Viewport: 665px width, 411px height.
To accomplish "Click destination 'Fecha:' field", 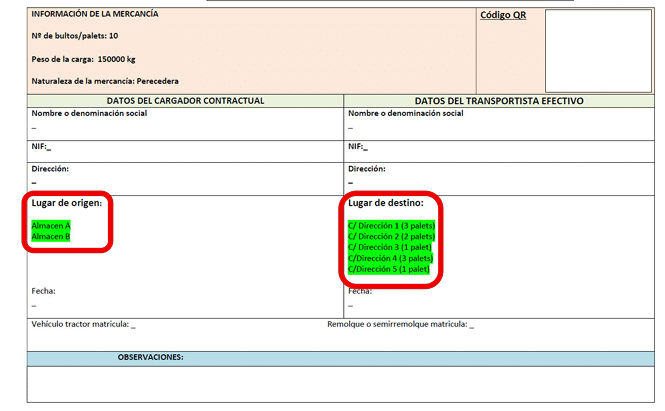I will tap(360, 291).
